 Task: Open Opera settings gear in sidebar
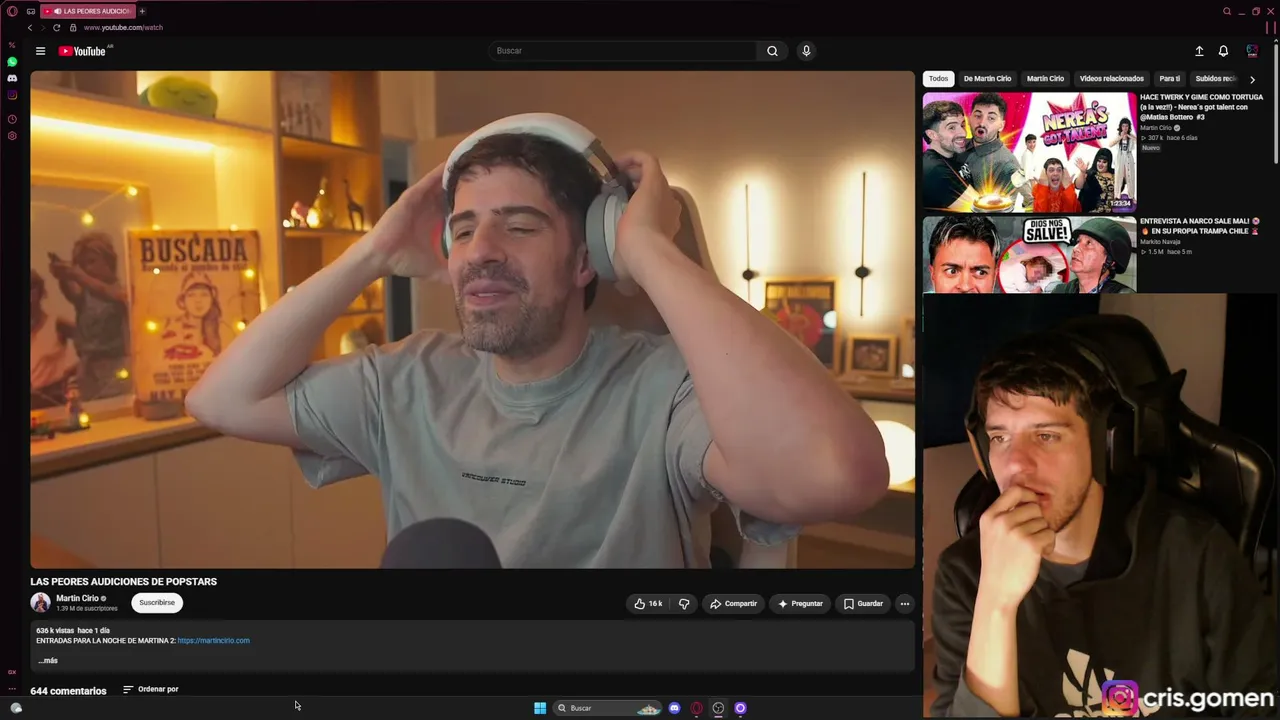[12, 136]
